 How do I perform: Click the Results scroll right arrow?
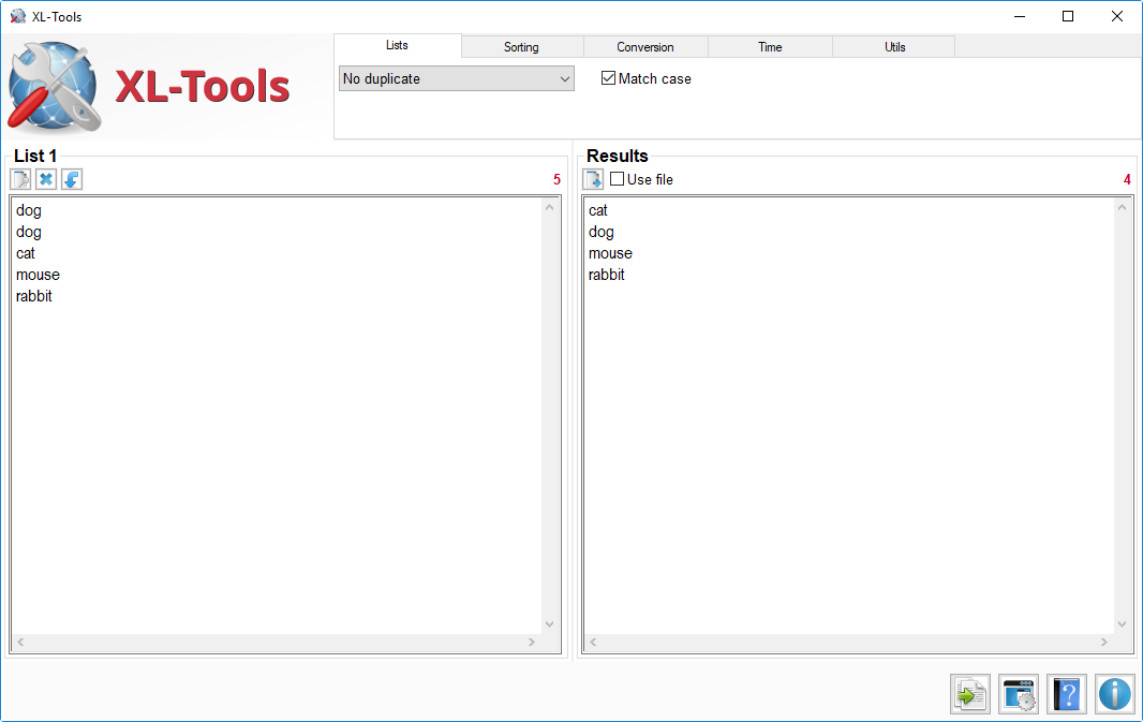pos(1104,642)
